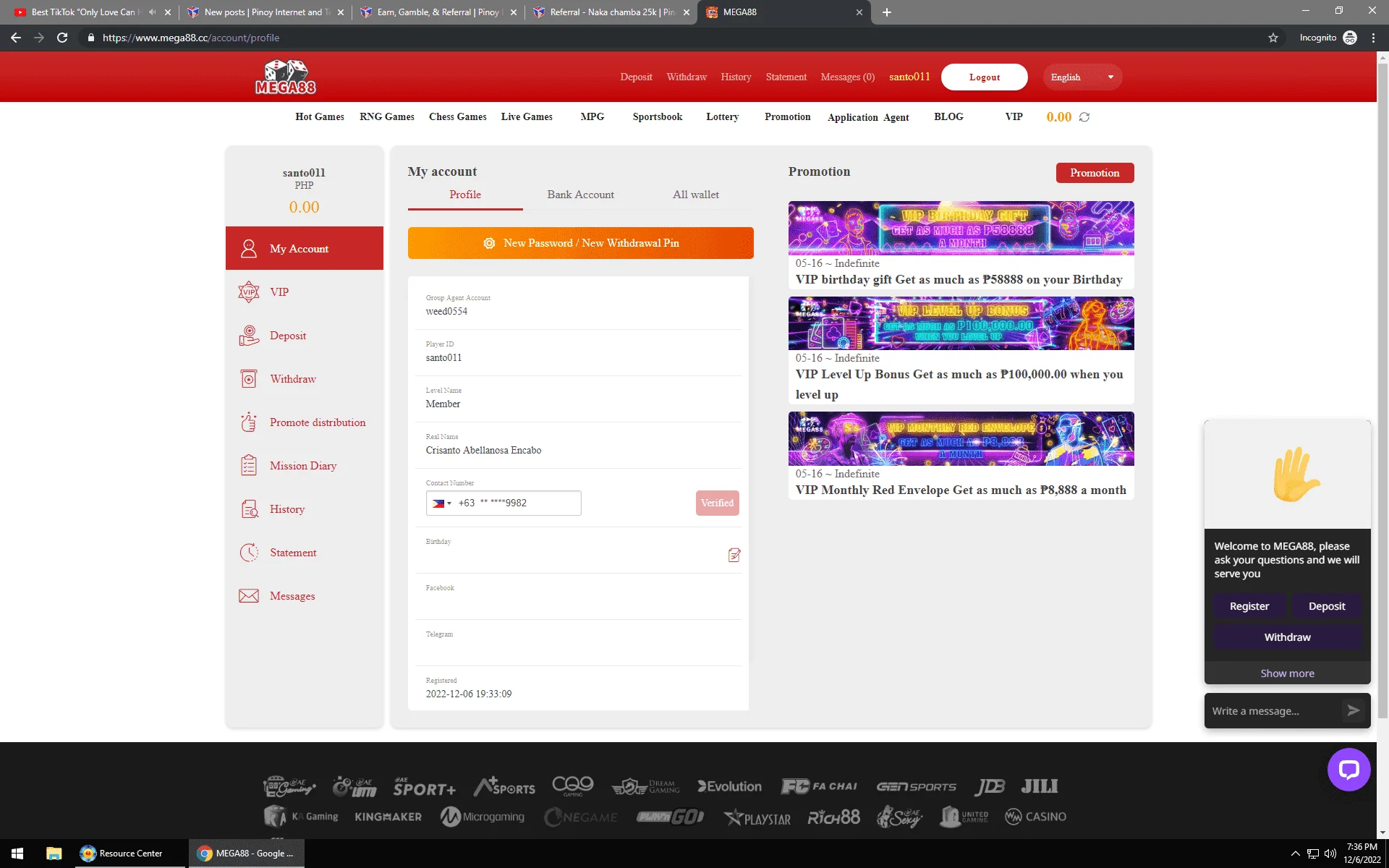1389x868 pixels.
Task: Click Withdraw in the chat widget
Action: pyautogui.click(x=1287, y=637)
